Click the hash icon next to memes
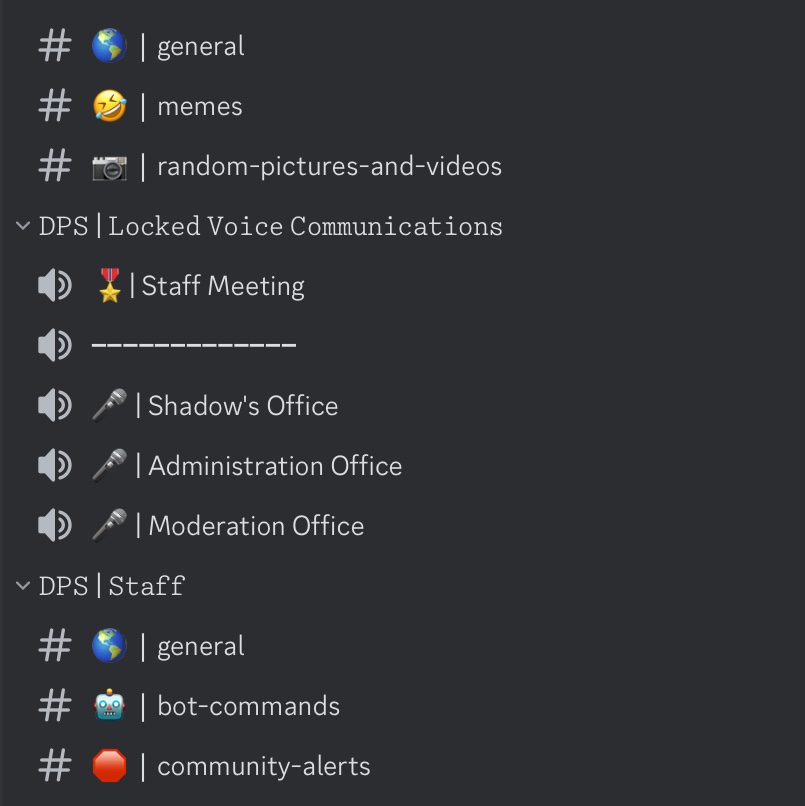The width and height of the screenshot is (805, 806). [55, 106]
